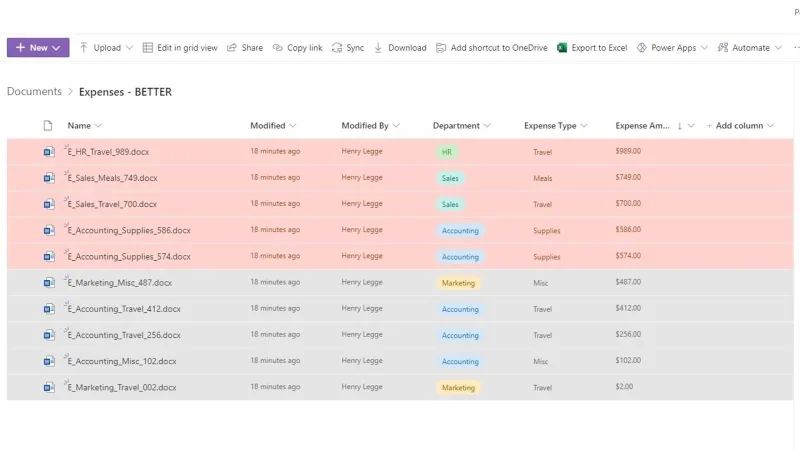The image size is (800, 450).
Task: Click the Edit in grid view icon
Action: coord(147,47)
